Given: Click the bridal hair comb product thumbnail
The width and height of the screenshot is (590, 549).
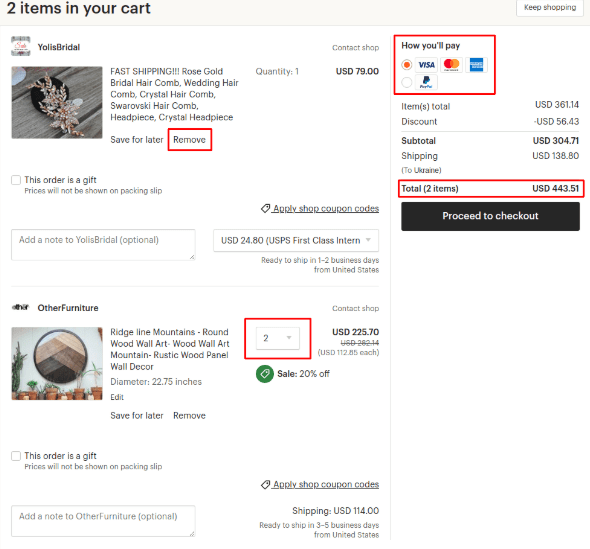Looking at the screenshot, I should [57, 102].
